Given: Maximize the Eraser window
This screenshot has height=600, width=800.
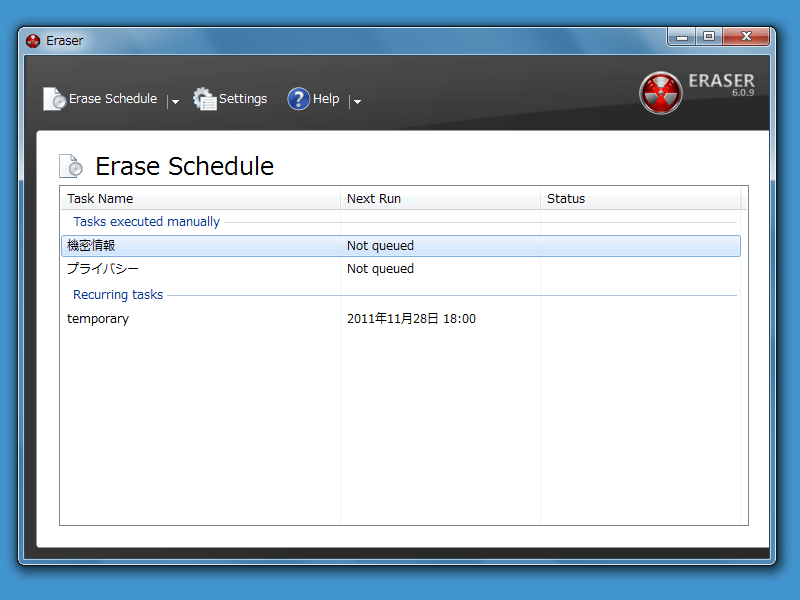Looking at the screenshot, I should pos(709,36).
